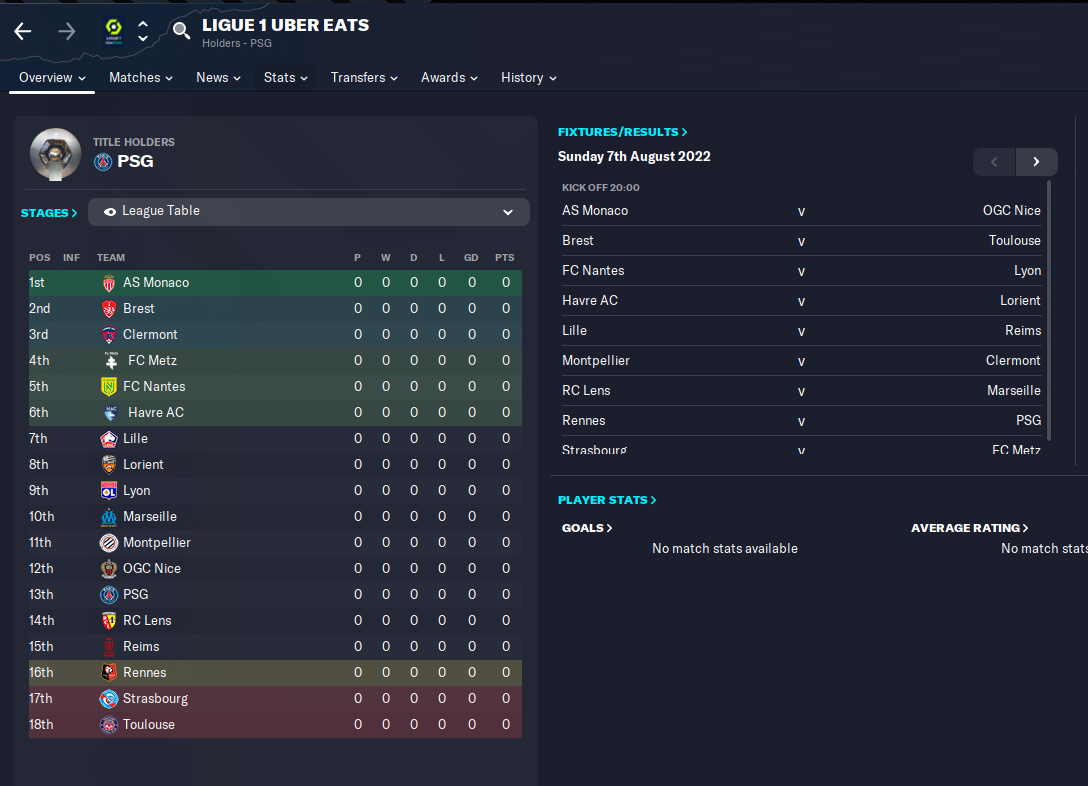Screen dimensions: 1088x786
Task: Expand the Overview tab dropdown chevron
Action: [84, 77]
